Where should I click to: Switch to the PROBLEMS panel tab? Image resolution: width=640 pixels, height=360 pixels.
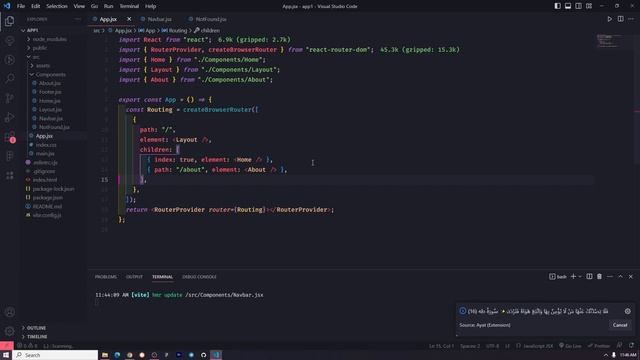pos(106,277)
